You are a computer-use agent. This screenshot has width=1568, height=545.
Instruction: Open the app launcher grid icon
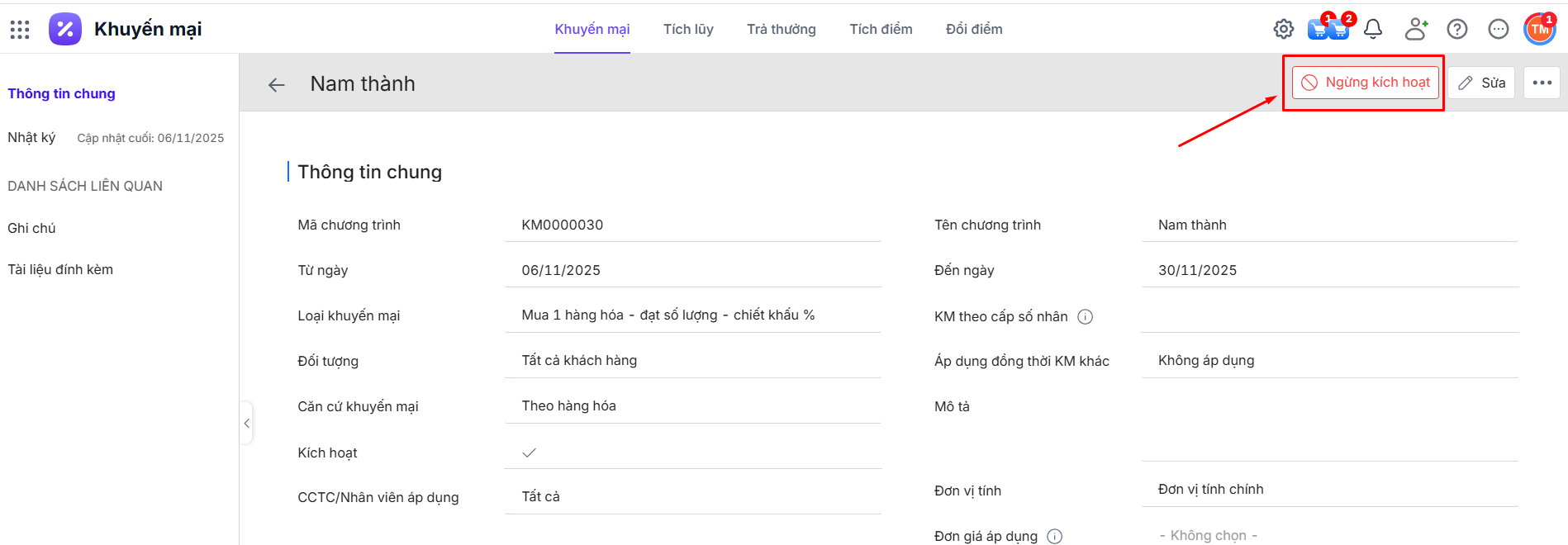tap(20, 30)
